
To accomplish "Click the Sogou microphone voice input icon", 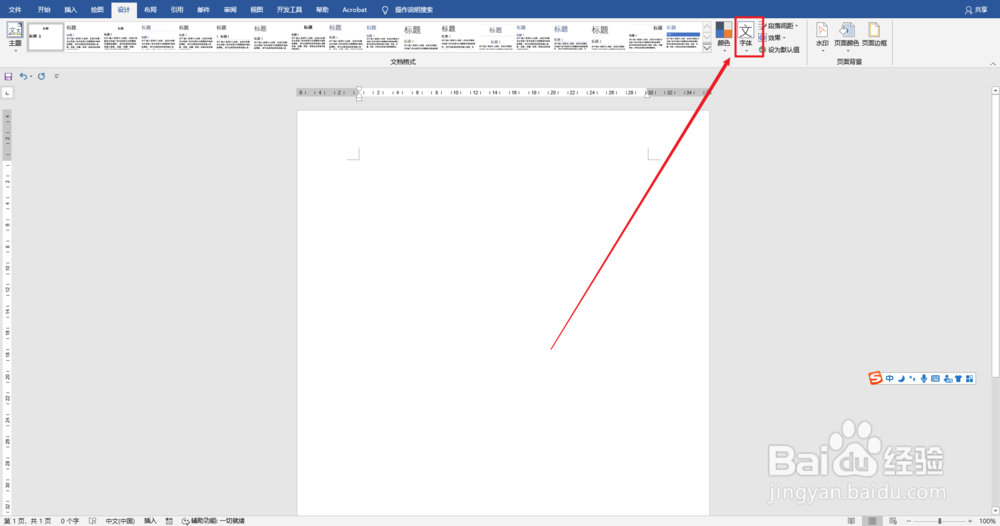I will point(923,379).
